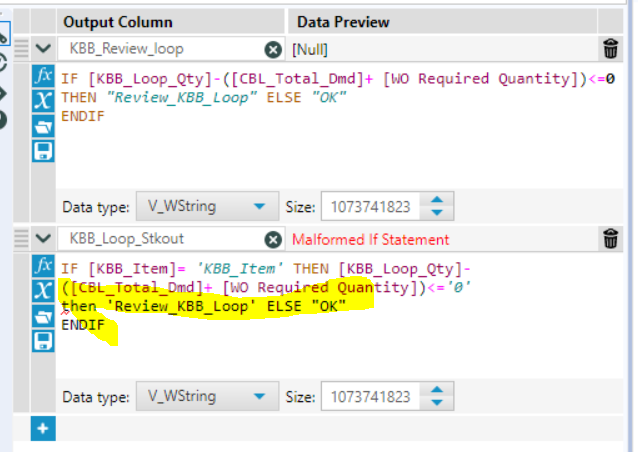The height and width of the screenshot is (452, 638).
Task: Decrease Size value for KBB_Review_loop
Action: click(437, 212)
